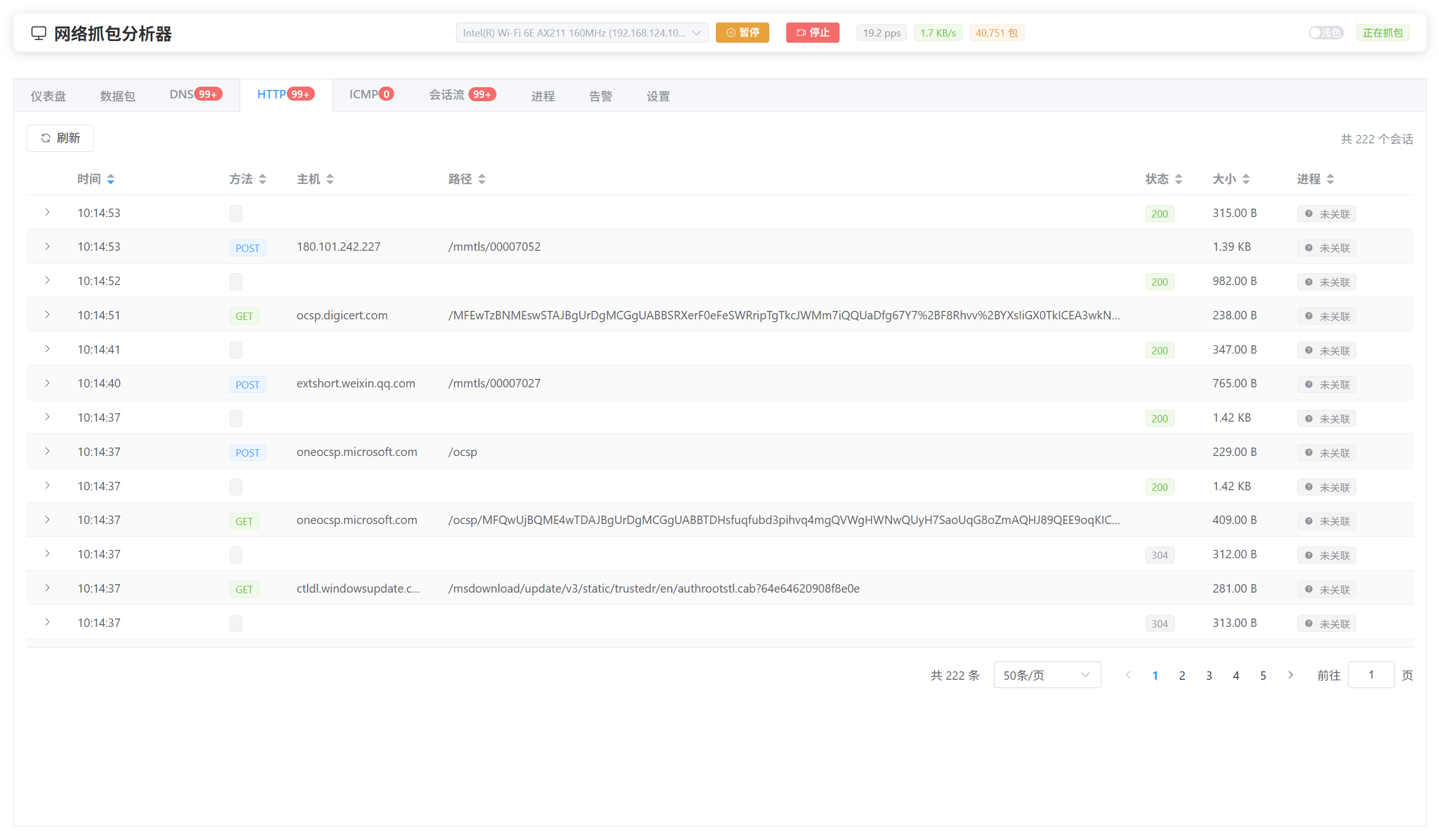Screen dimensions: 1439x840
Task: Click the monitor icon beside app title
Action: click(38, 33)
